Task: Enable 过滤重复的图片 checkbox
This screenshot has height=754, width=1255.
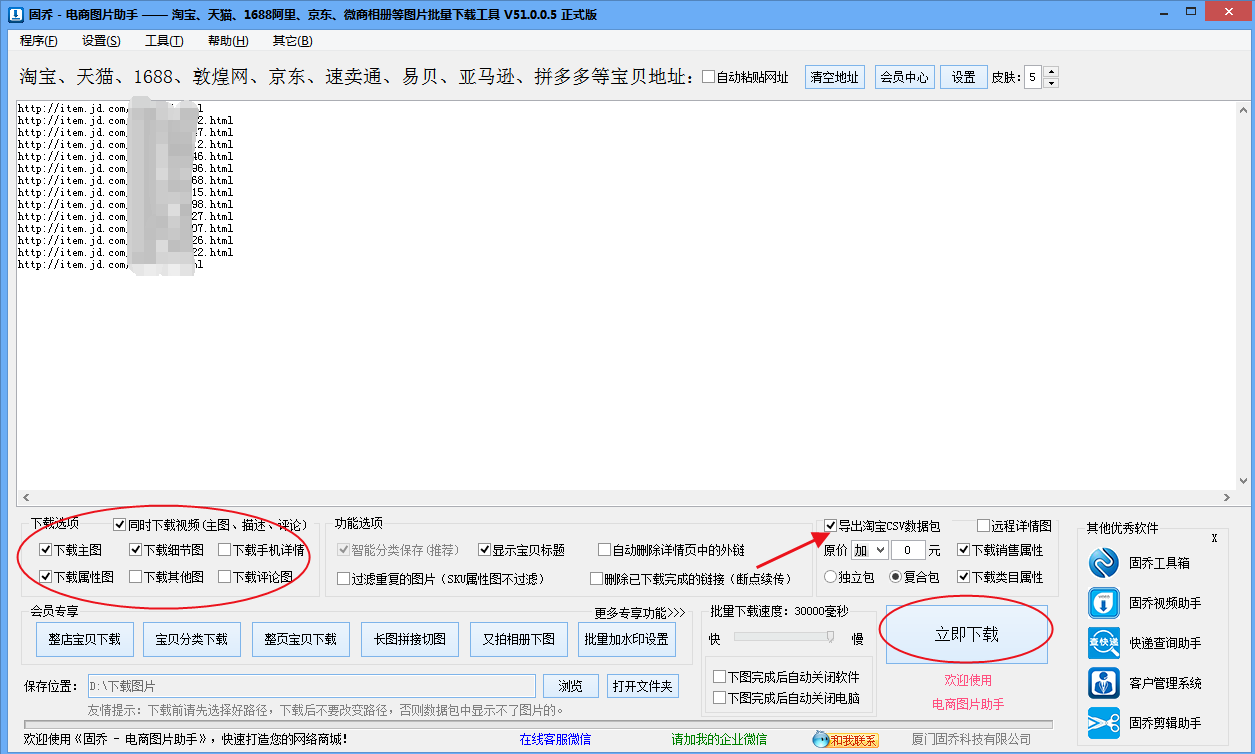Action: click(344, 579)
